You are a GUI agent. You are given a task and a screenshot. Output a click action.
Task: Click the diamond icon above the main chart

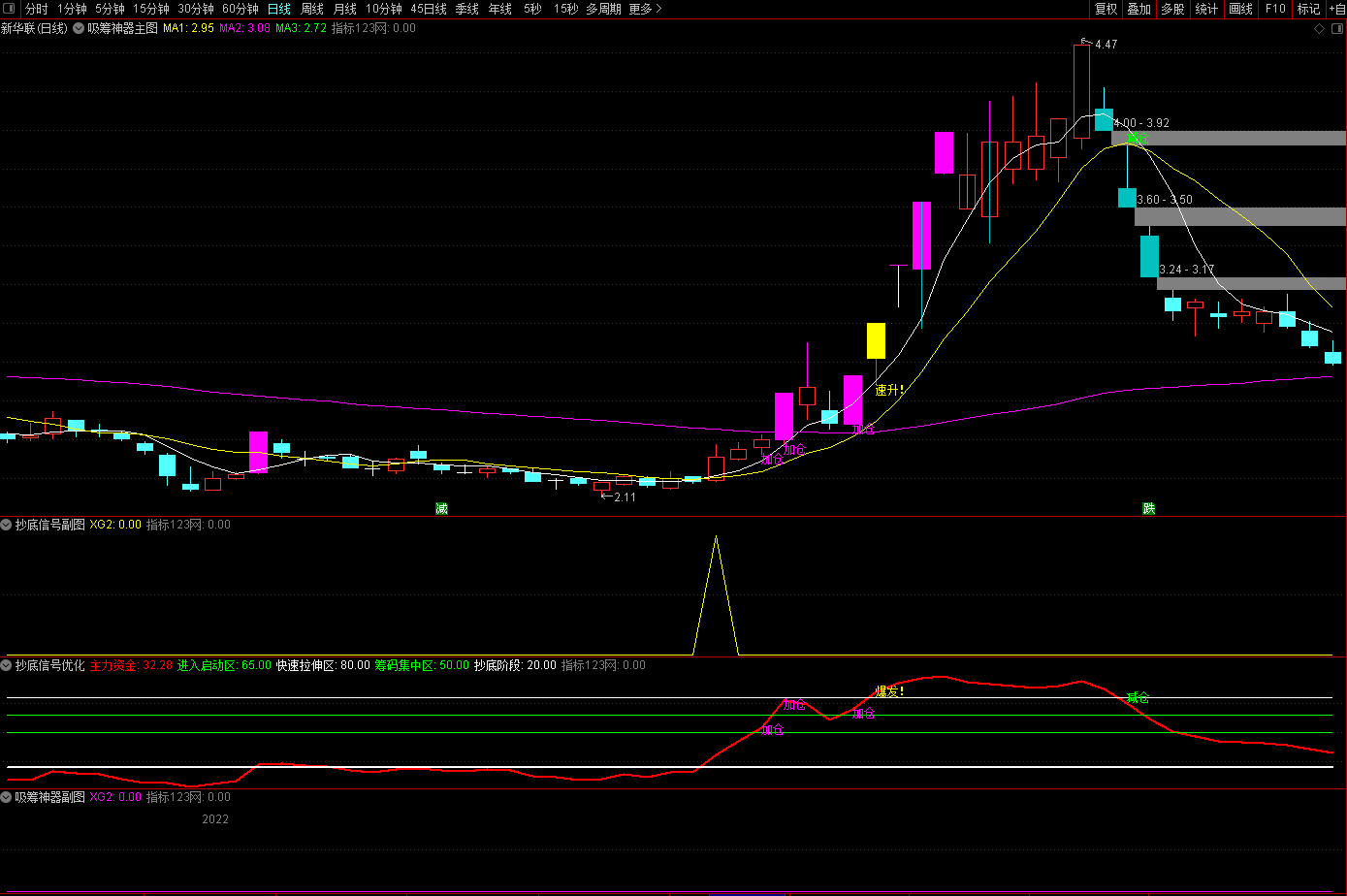coord(1319,28)
